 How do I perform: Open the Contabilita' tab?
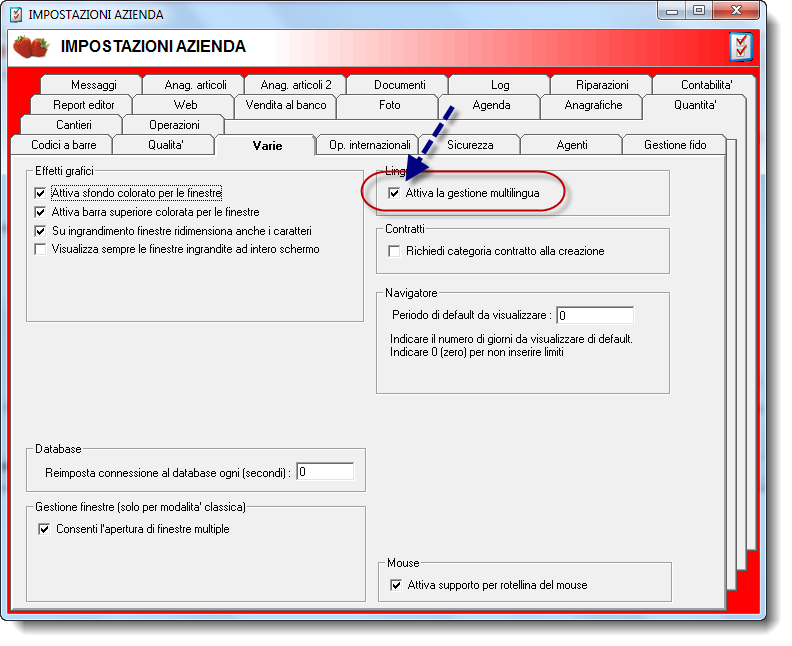(x=706, y=85)
